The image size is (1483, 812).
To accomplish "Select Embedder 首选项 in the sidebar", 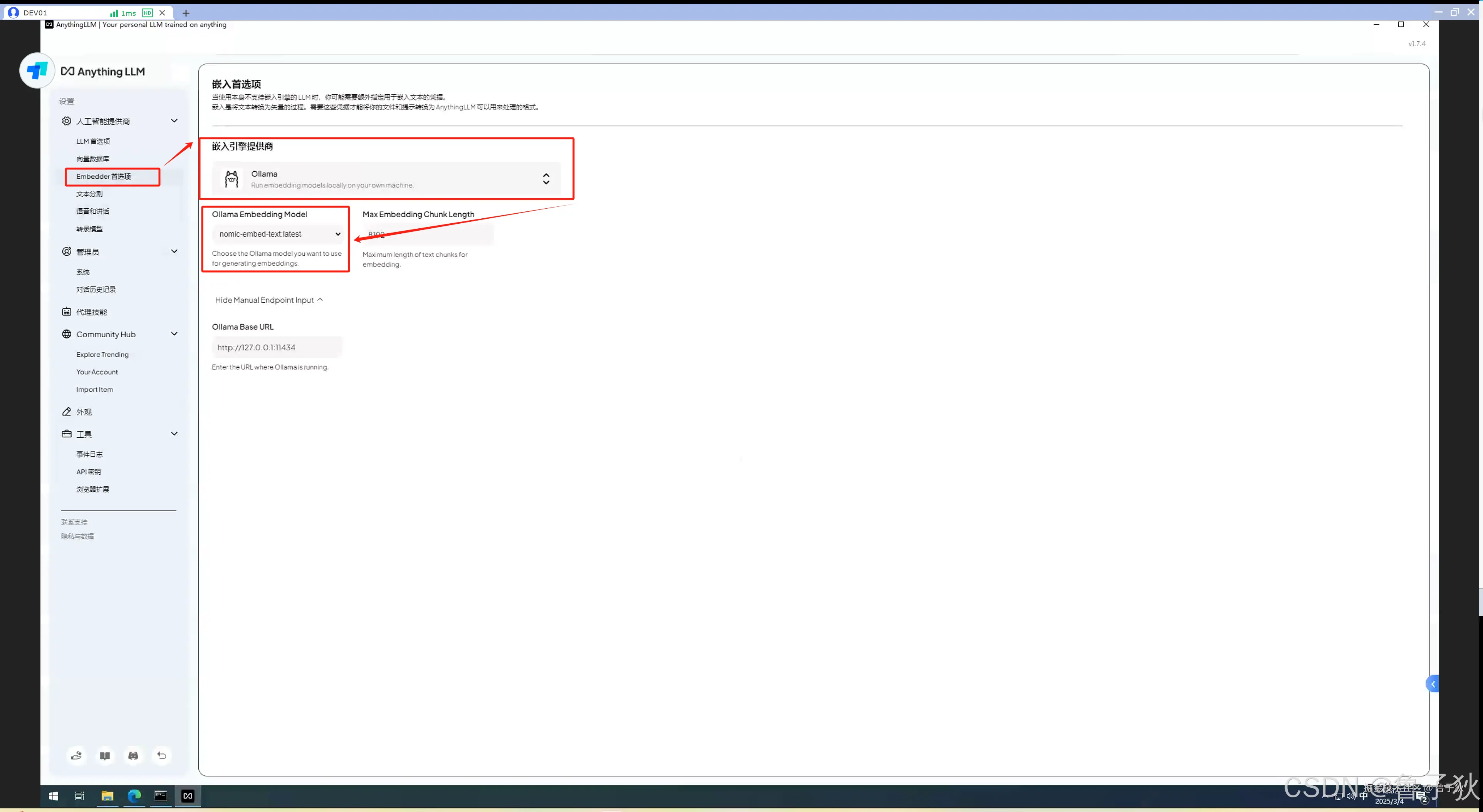I will click(104, 176).
